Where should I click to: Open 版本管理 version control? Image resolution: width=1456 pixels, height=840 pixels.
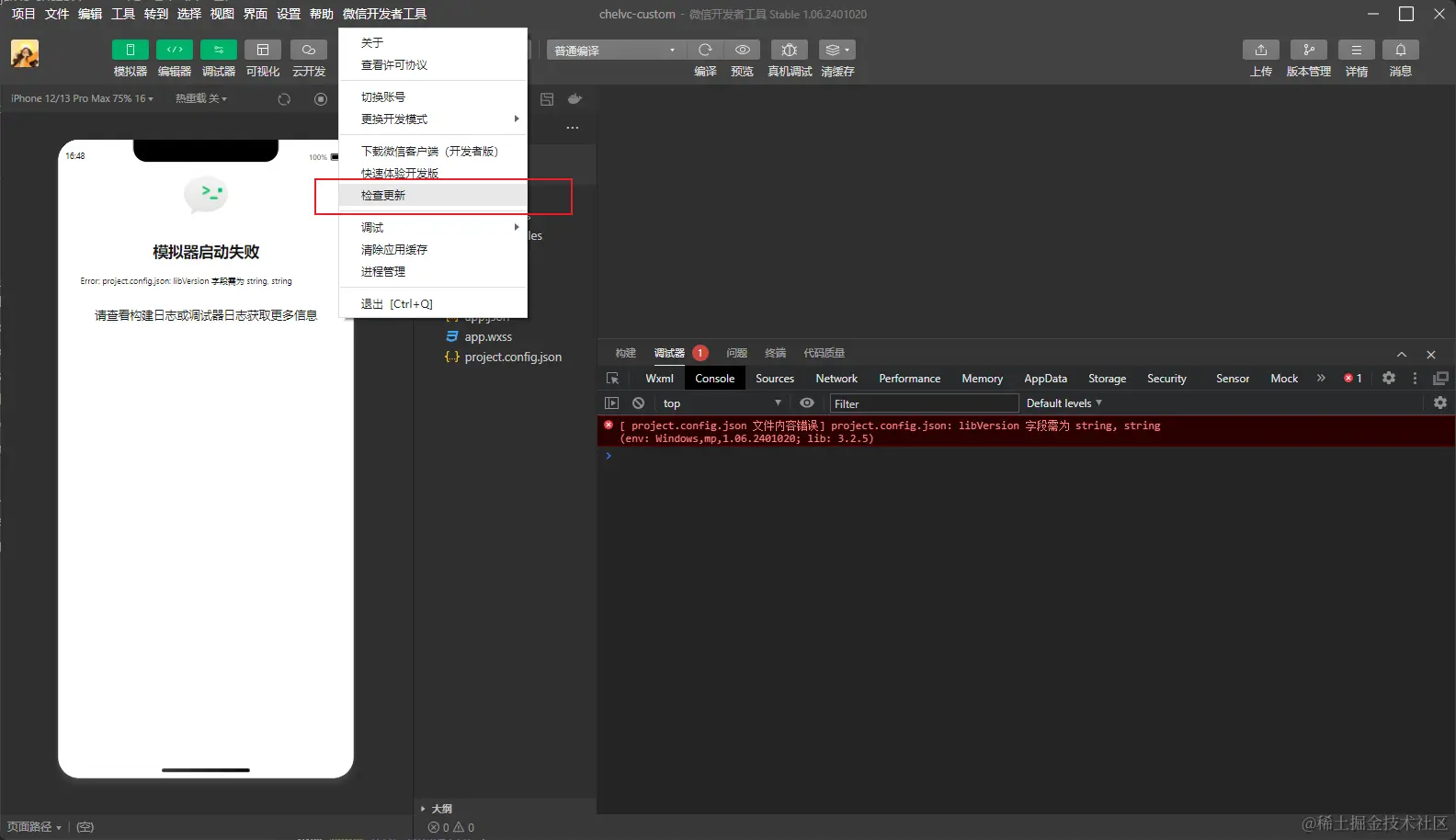pyautogui.click(x=1308, y=50)
